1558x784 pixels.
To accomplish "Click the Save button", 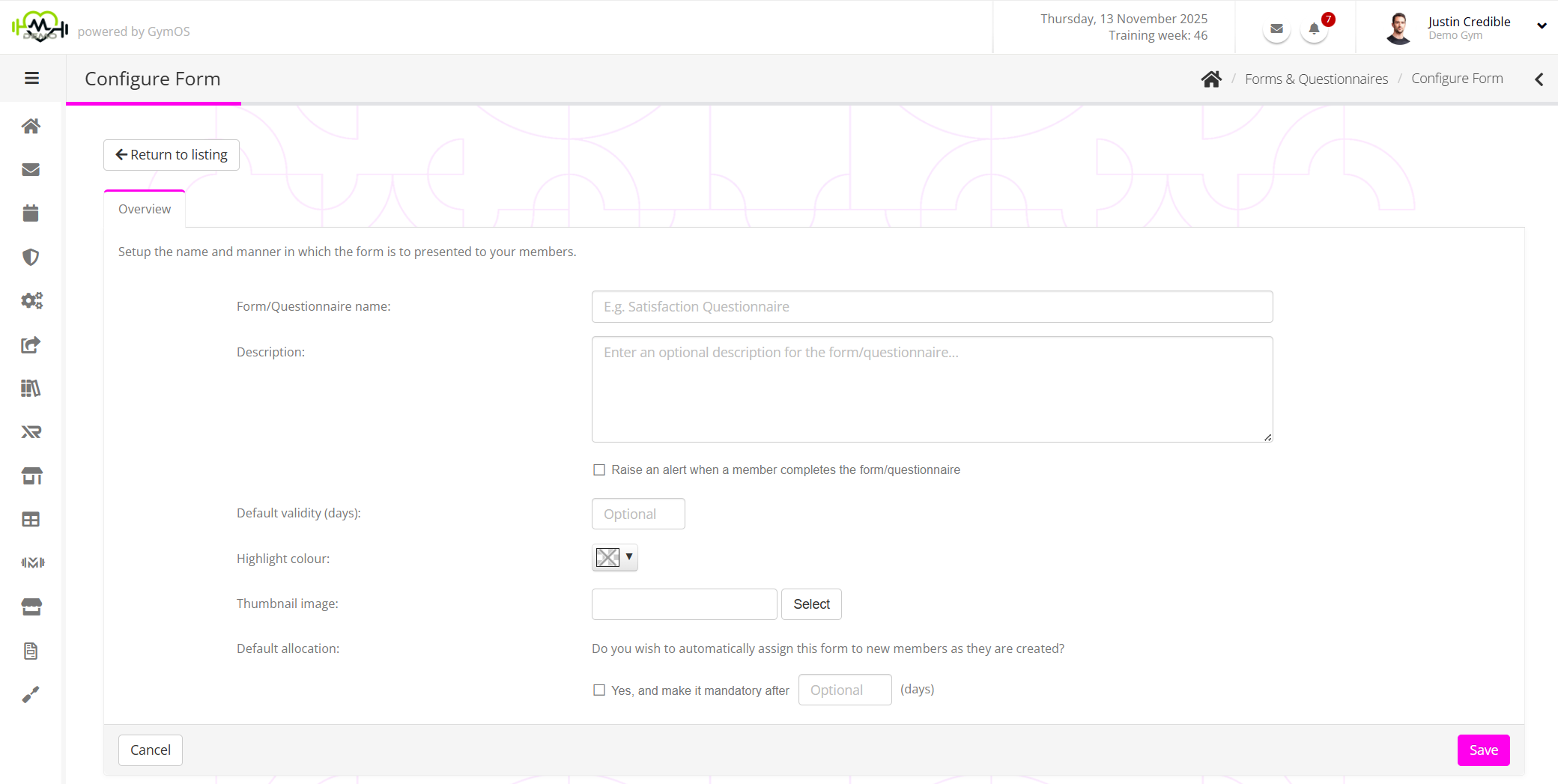I will 1483,750.
